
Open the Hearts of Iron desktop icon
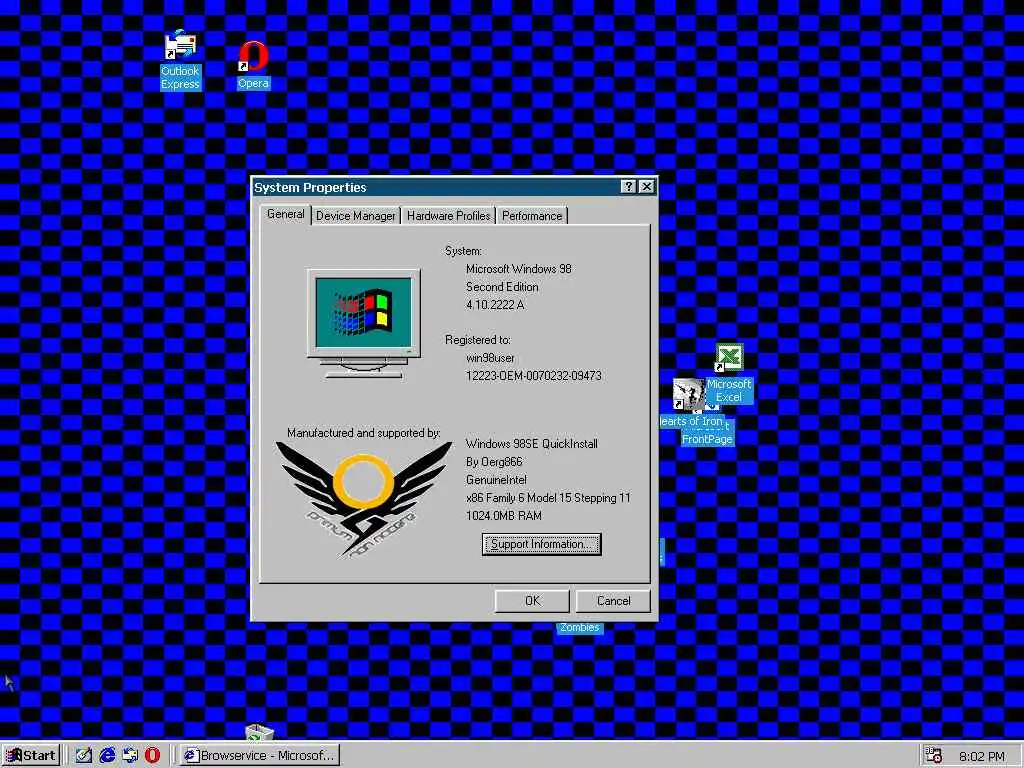(688, 394)
